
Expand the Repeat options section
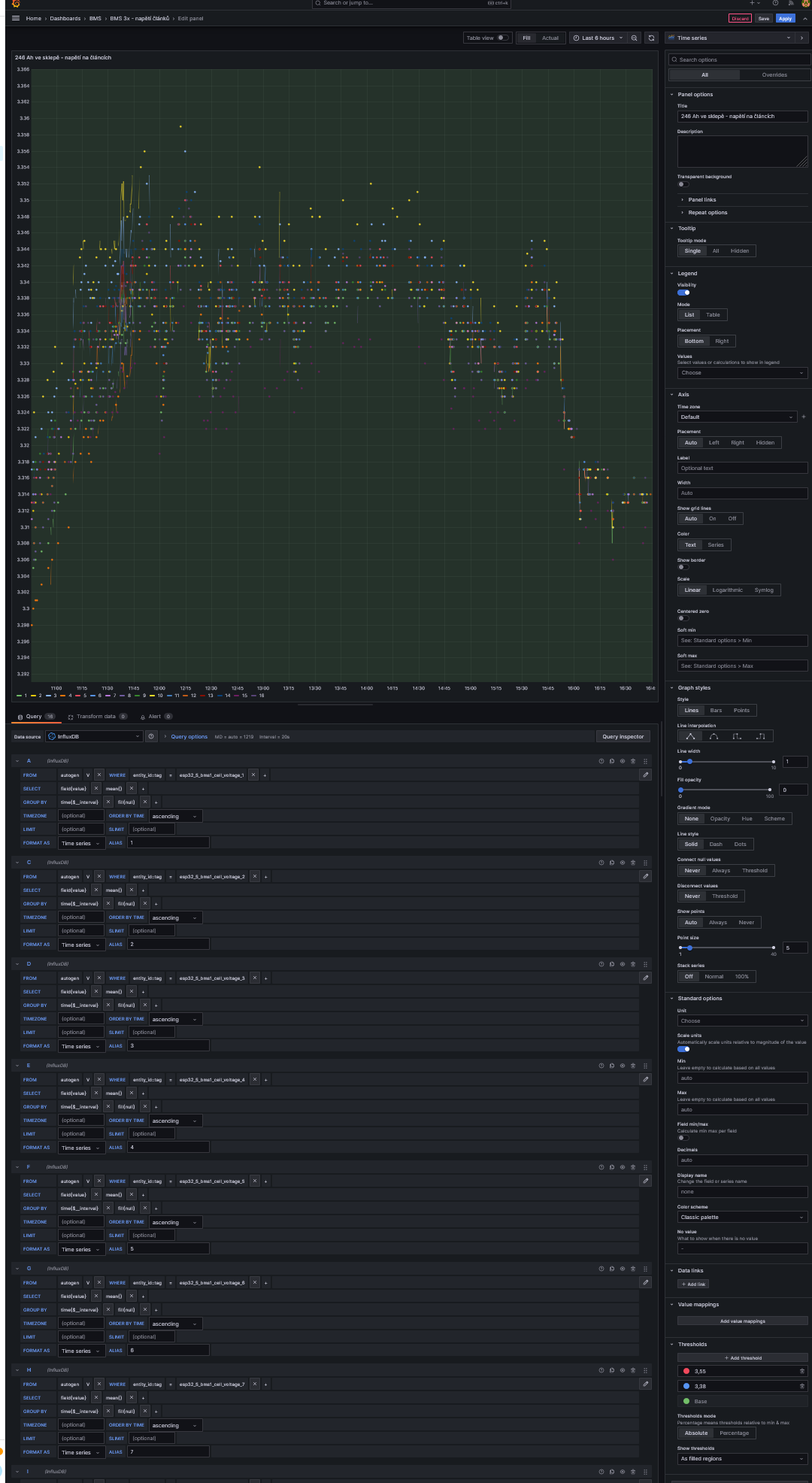(707, 213)
